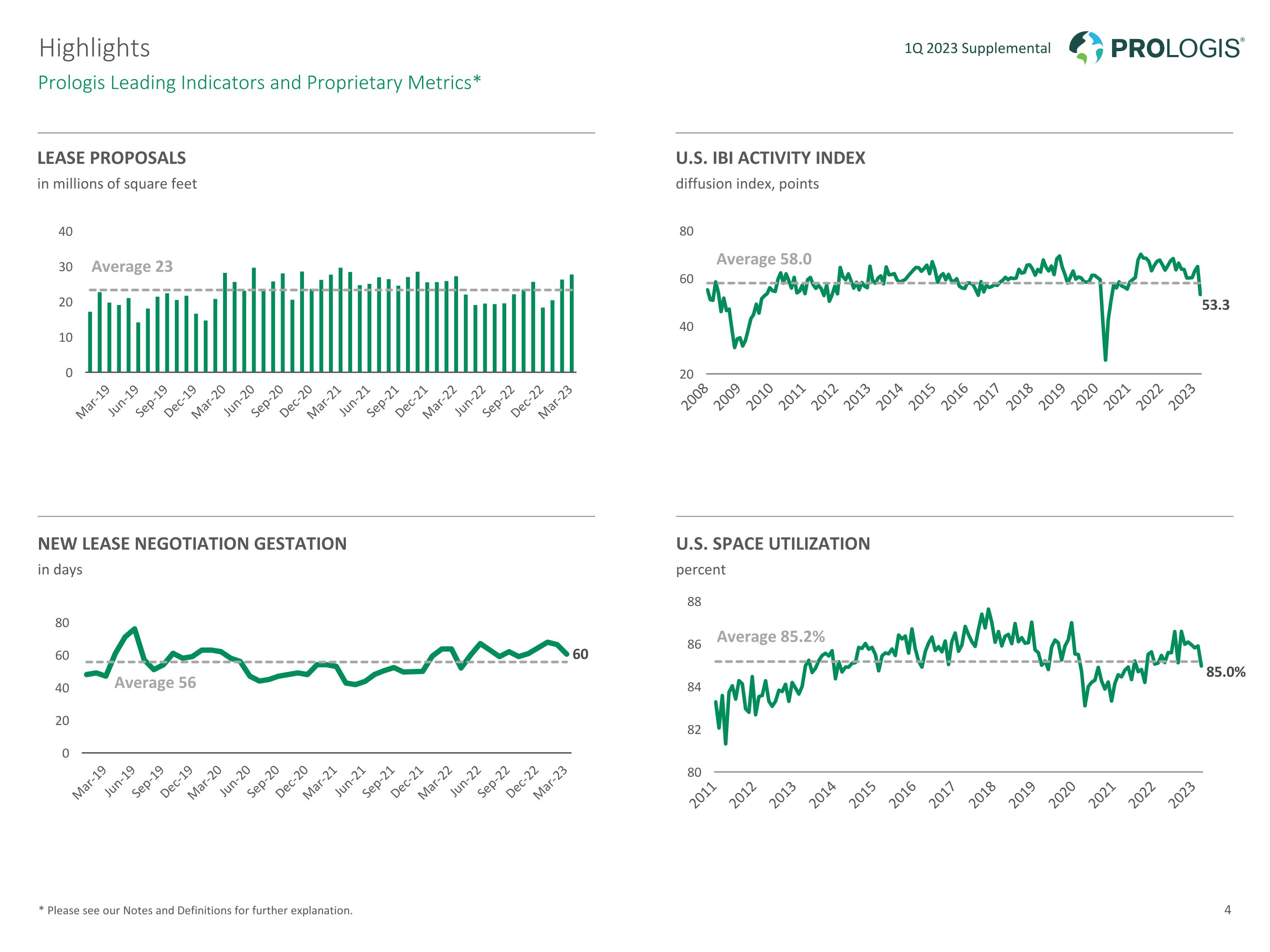Click the Jun-19 peak on gestation line
This screenshot has width=1270, height=952.
[x=134, y=628]
